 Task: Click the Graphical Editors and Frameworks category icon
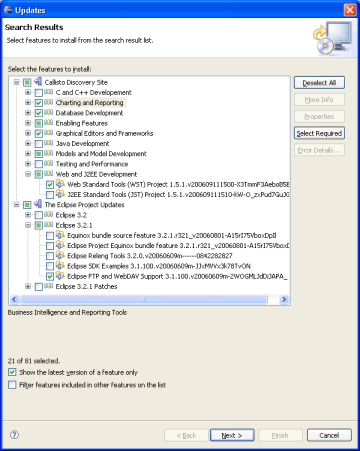tap(49, 133)
